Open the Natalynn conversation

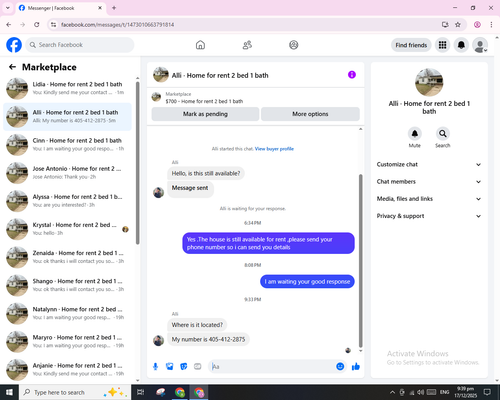pyautogui.click(x=67, y=313)
